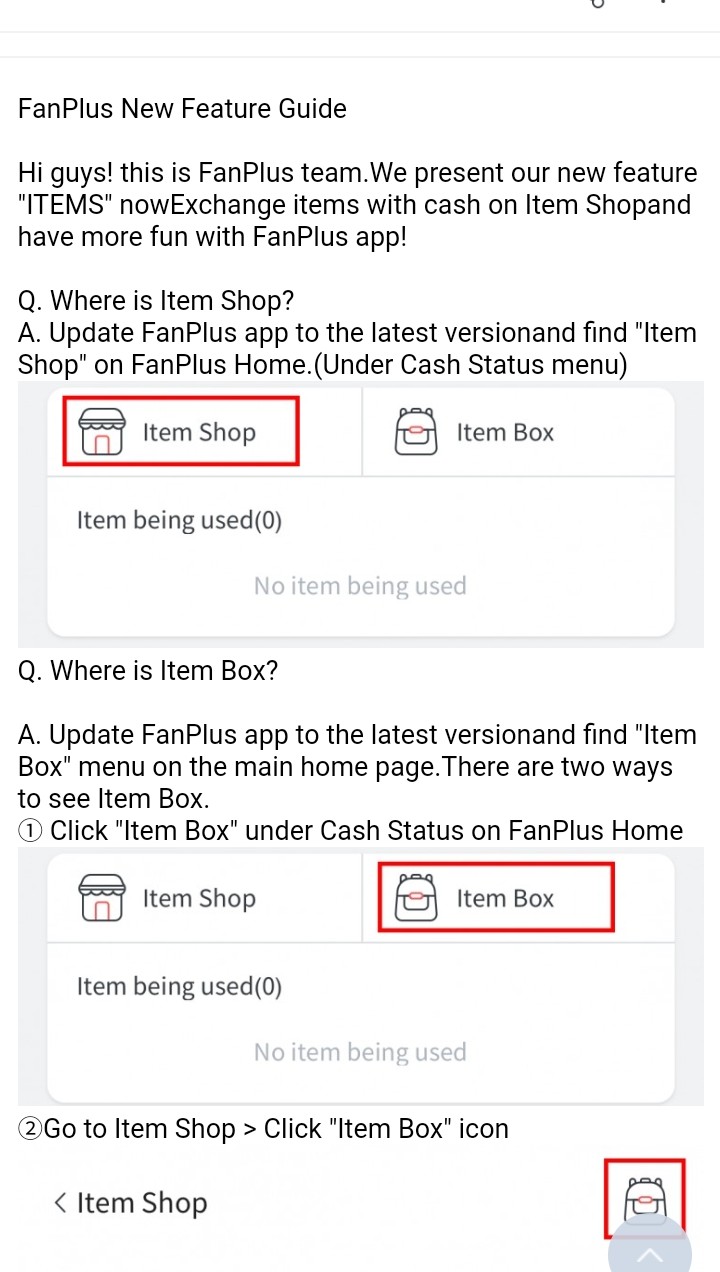Select "Item Box" label in the first screenshot
This screenshot has height=1272, width=720.
point(505,432)
